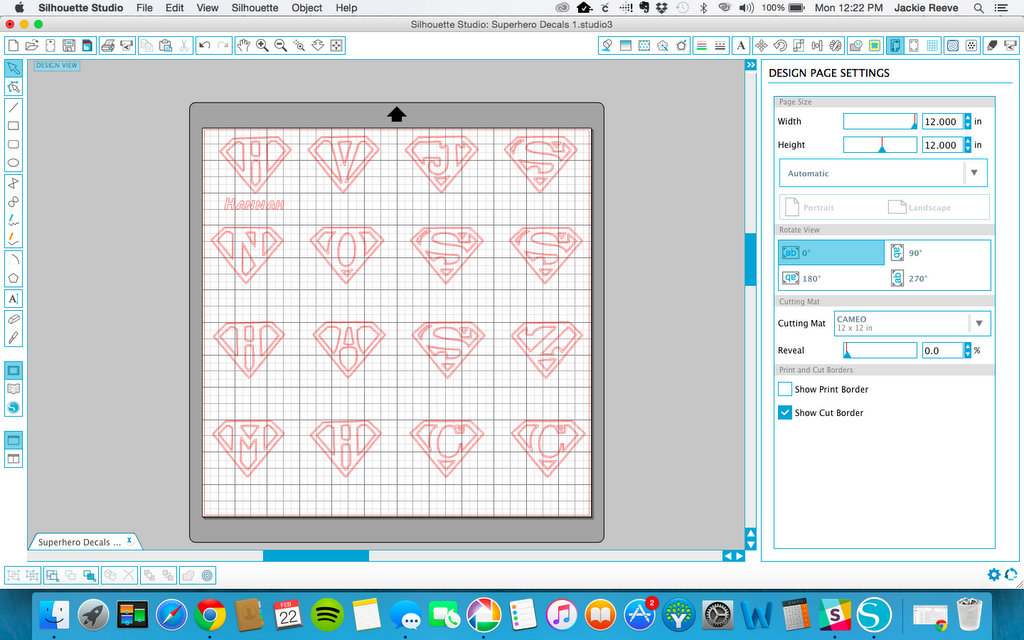Click the Undo arrow in toolbar
The image size is (1024, 640).
(204, 45)
